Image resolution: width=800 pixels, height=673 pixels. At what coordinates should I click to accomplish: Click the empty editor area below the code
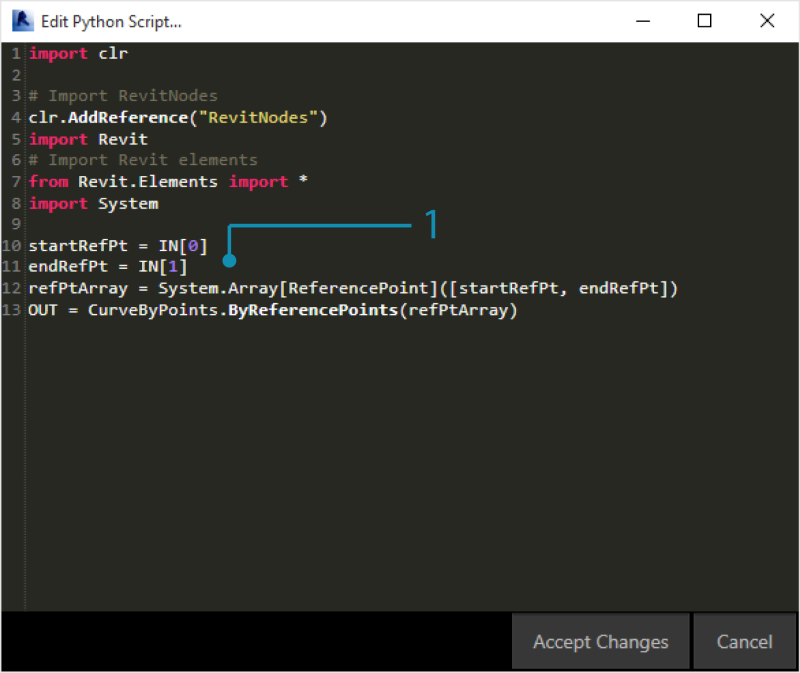point(400,450)
